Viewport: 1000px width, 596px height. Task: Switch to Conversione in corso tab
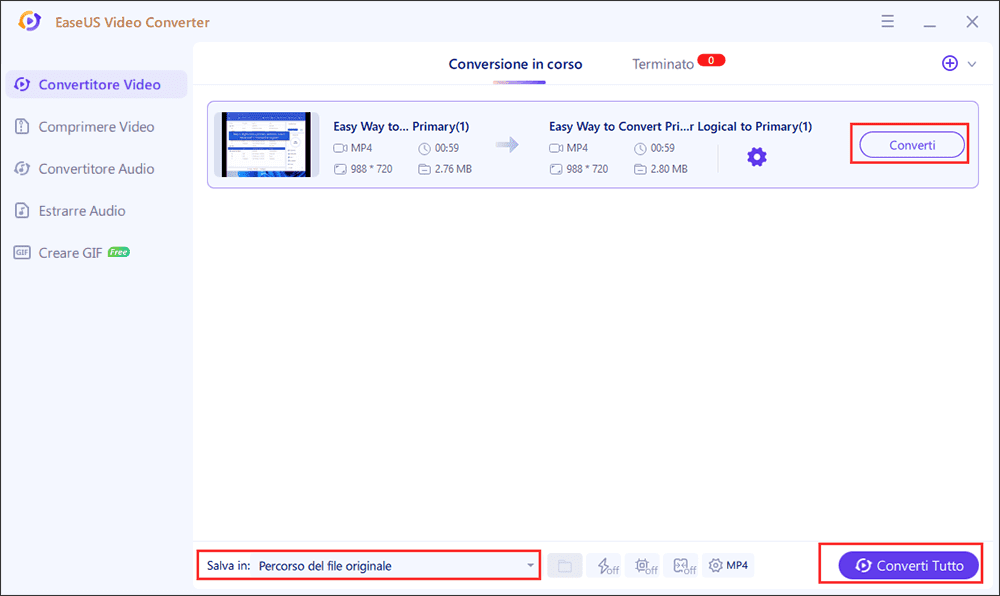[x=515, y=64]
